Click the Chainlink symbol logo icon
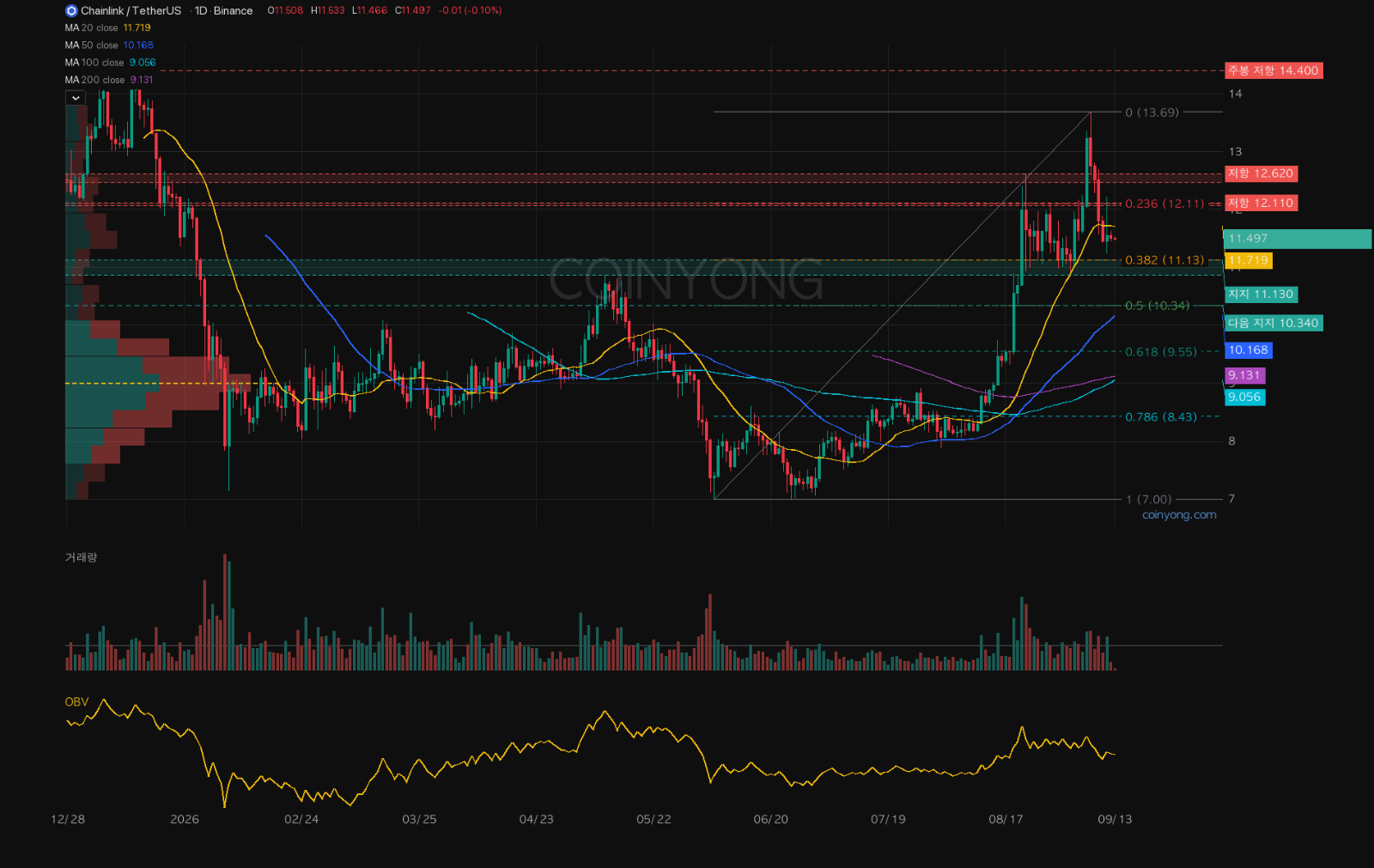The width and height of the screenshot is (1374, 868). click(71, 11)
